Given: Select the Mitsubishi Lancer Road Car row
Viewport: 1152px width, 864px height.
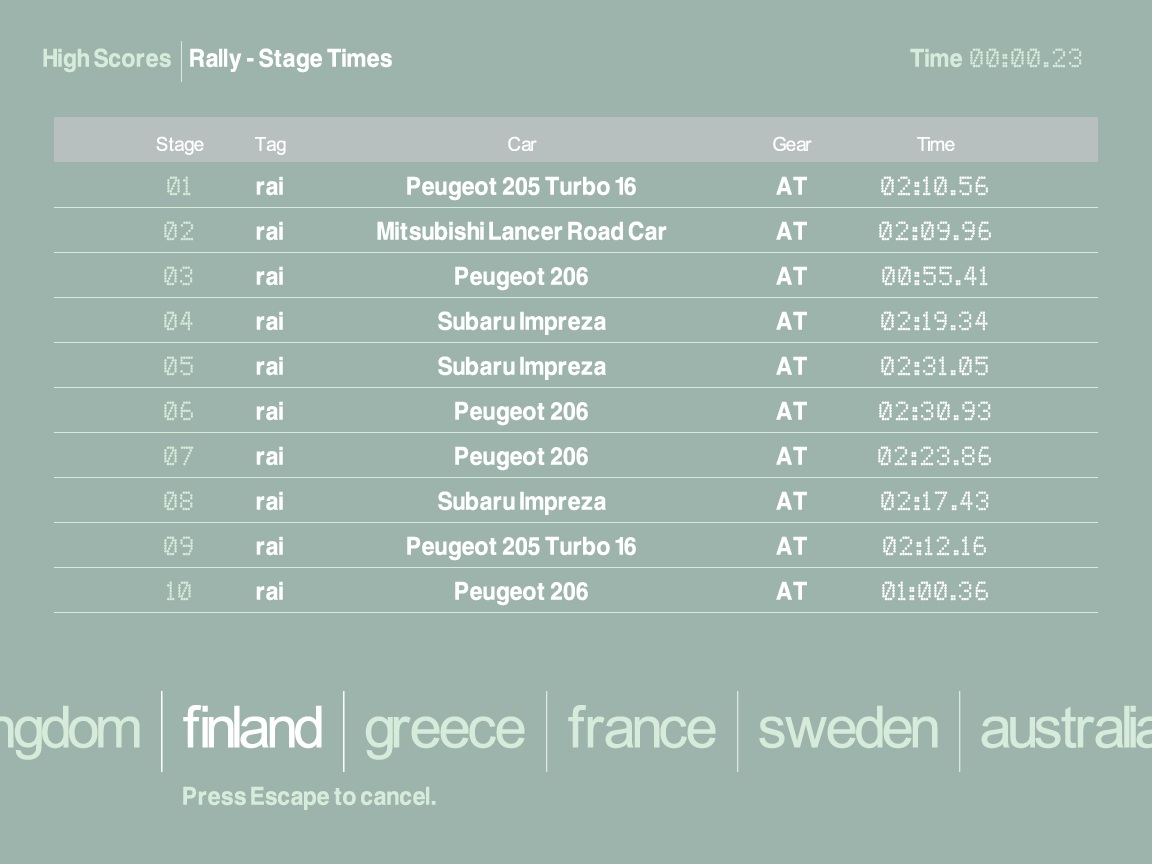Looking at the screenshot, I should (521, 232).
